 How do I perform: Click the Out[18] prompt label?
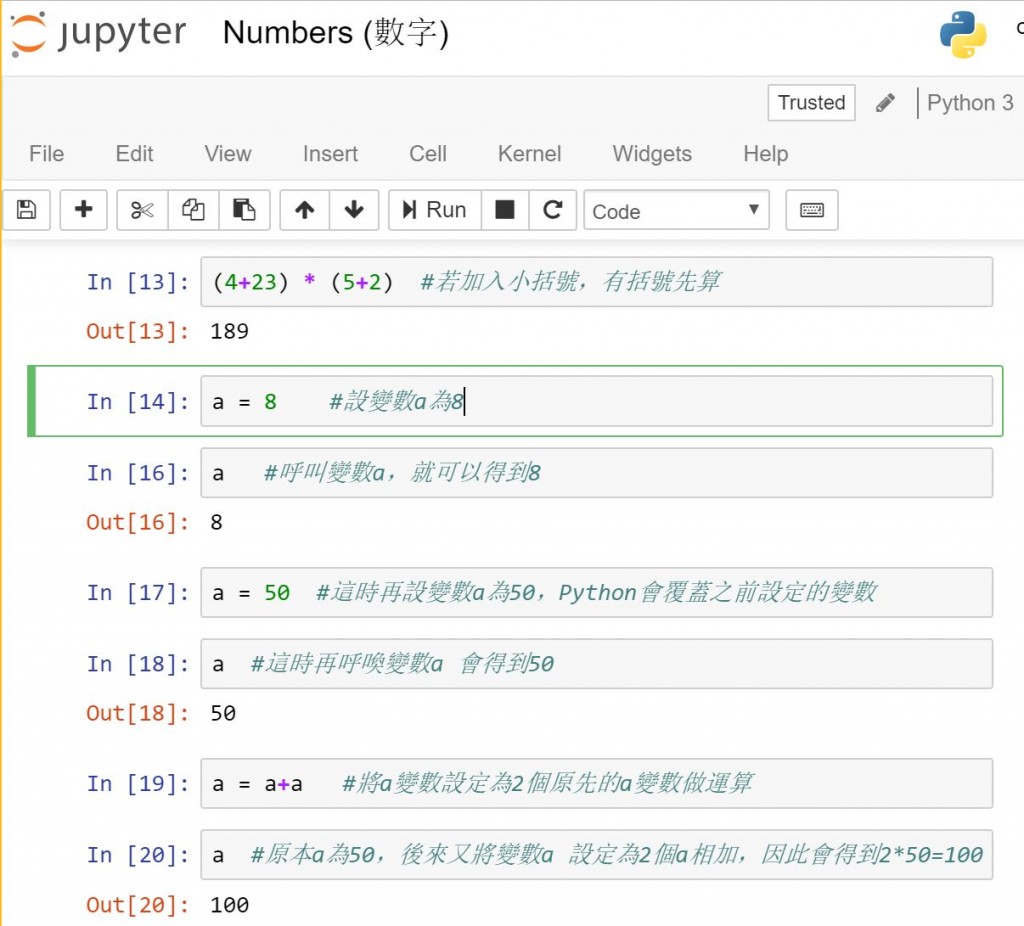click(138, 713)
